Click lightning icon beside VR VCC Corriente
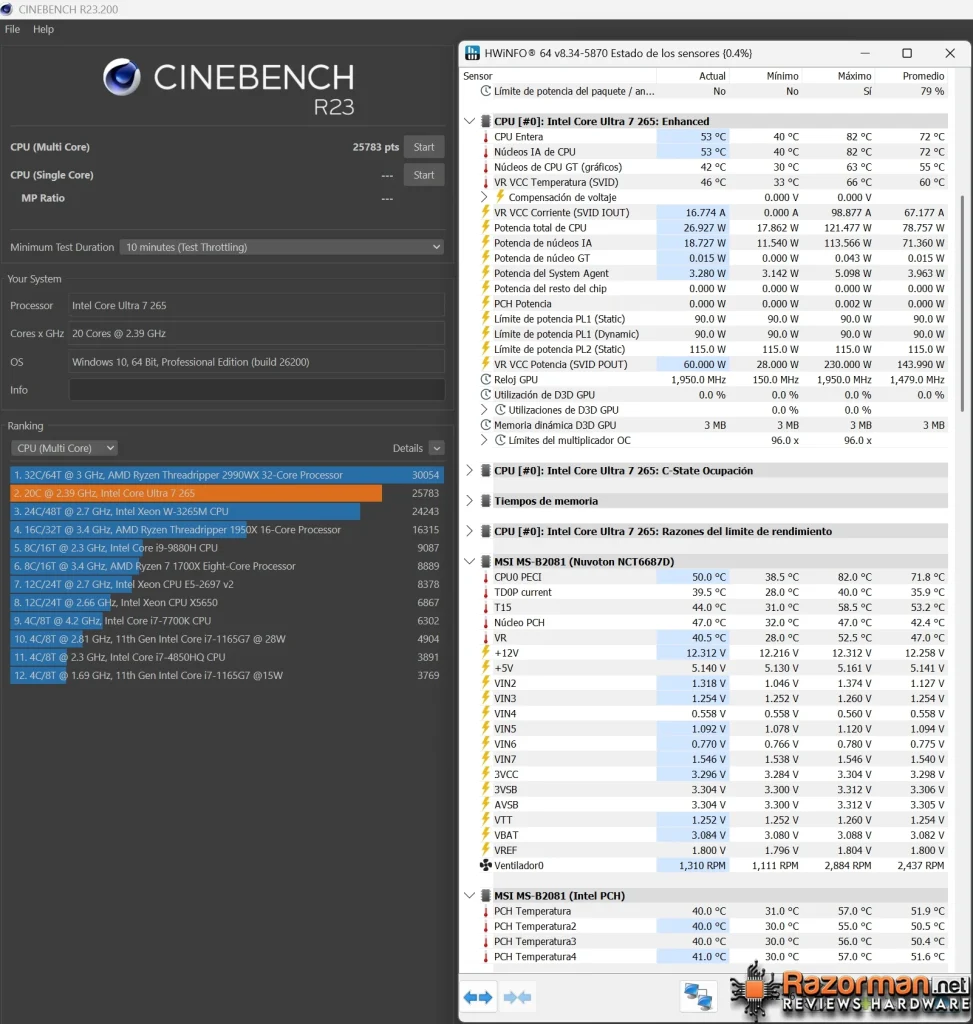The width and height of the screenshot is (973, 1024). (486, 212)
